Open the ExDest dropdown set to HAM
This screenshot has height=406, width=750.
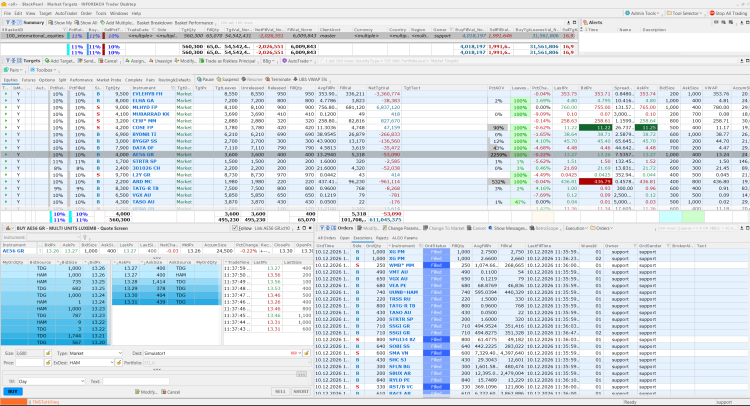tap(91, 363)
